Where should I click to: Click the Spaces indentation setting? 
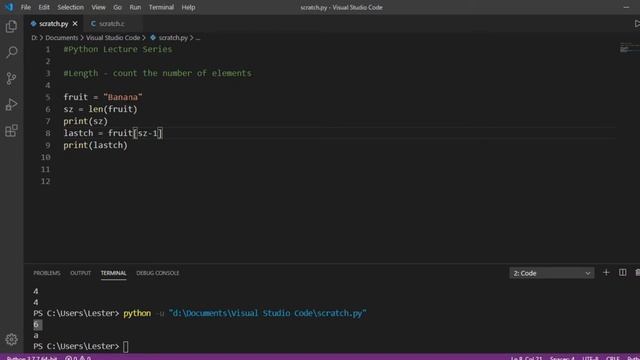click(562, 358)
